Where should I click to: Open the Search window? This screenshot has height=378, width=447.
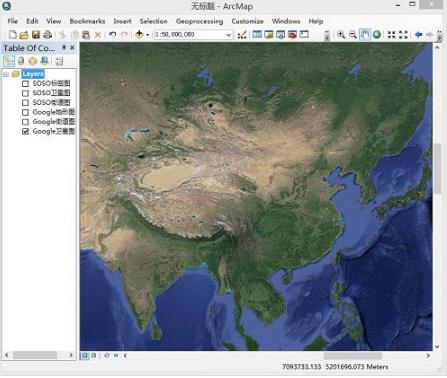point(280,34)
